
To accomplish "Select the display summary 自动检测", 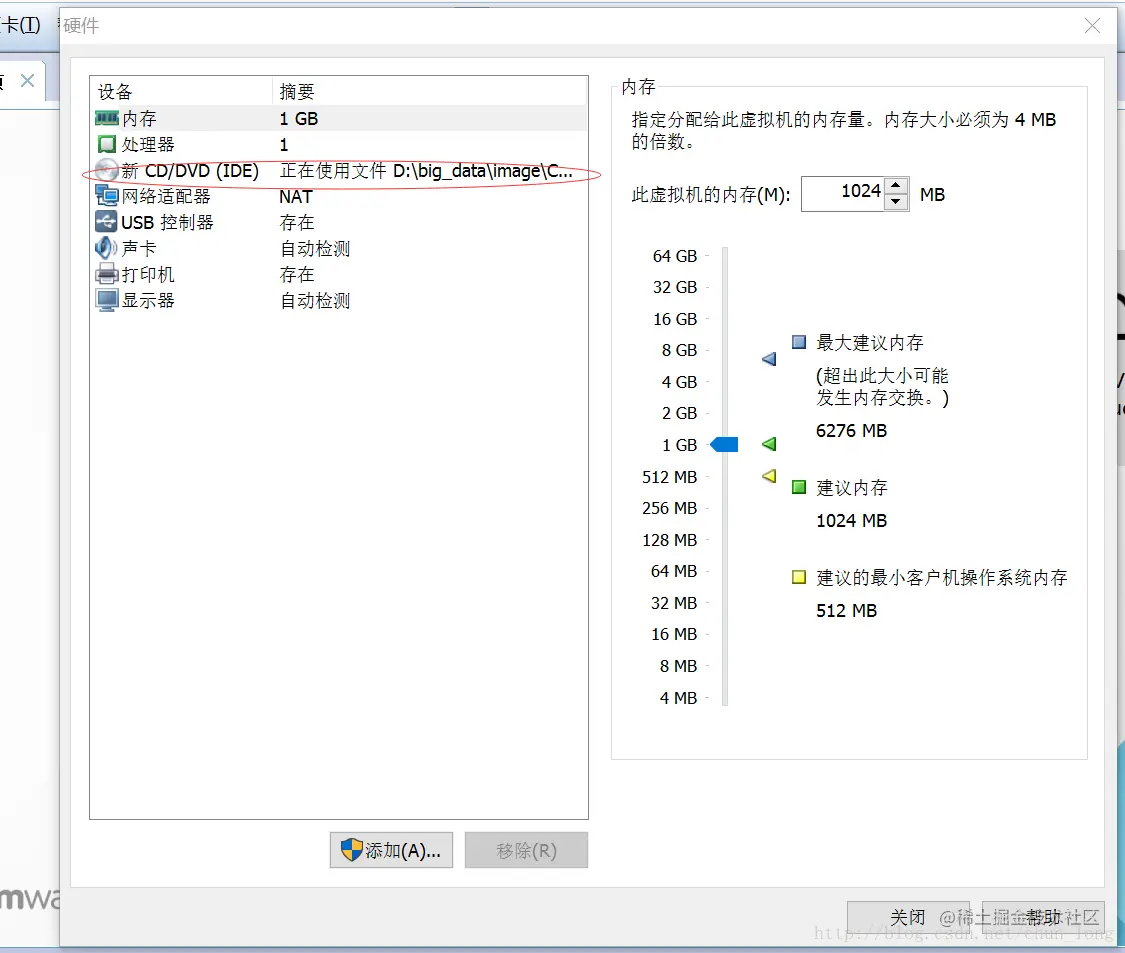I will tap(315, 301).
